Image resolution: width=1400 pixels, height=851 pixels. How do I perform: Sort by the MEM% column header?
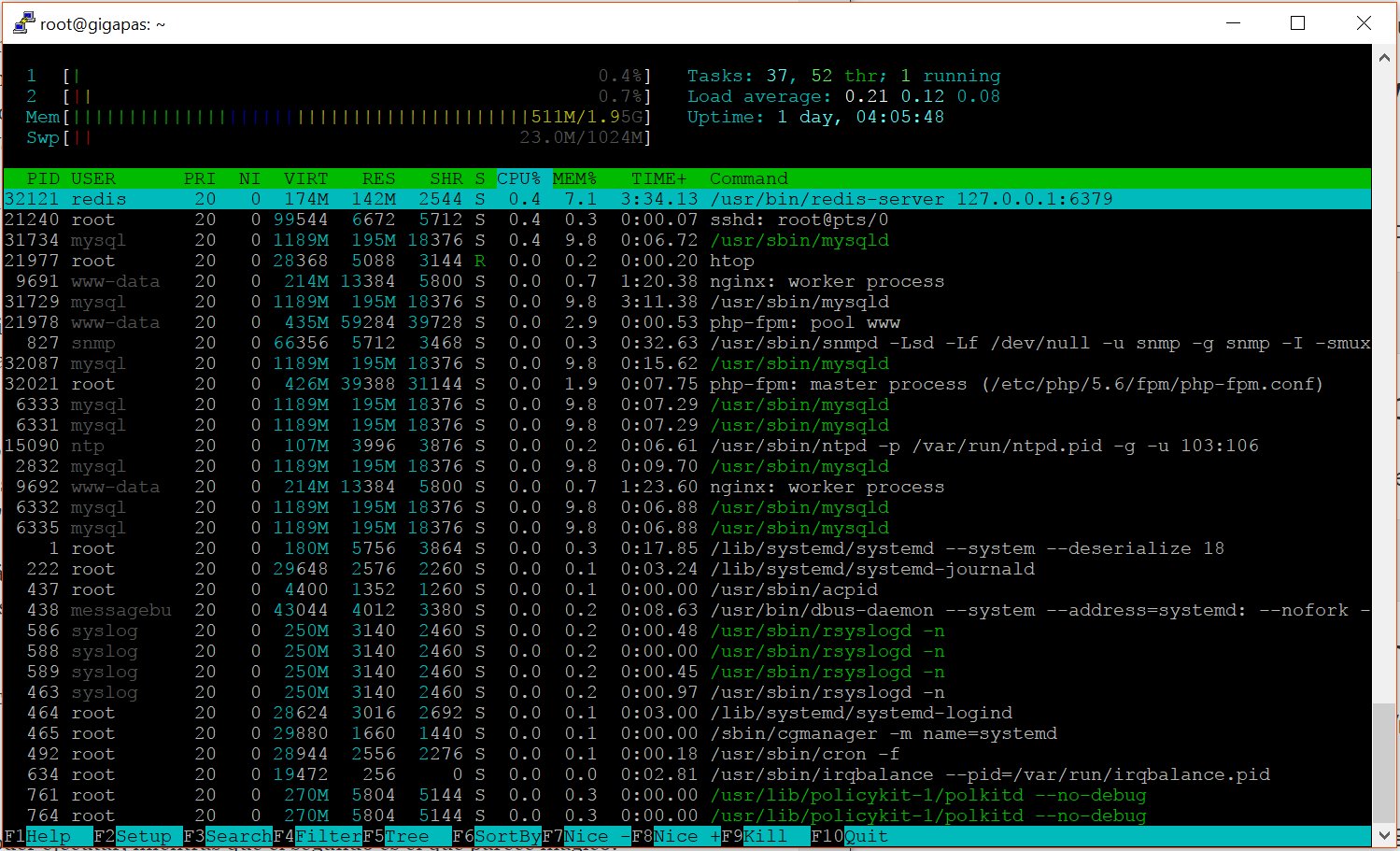574,178
